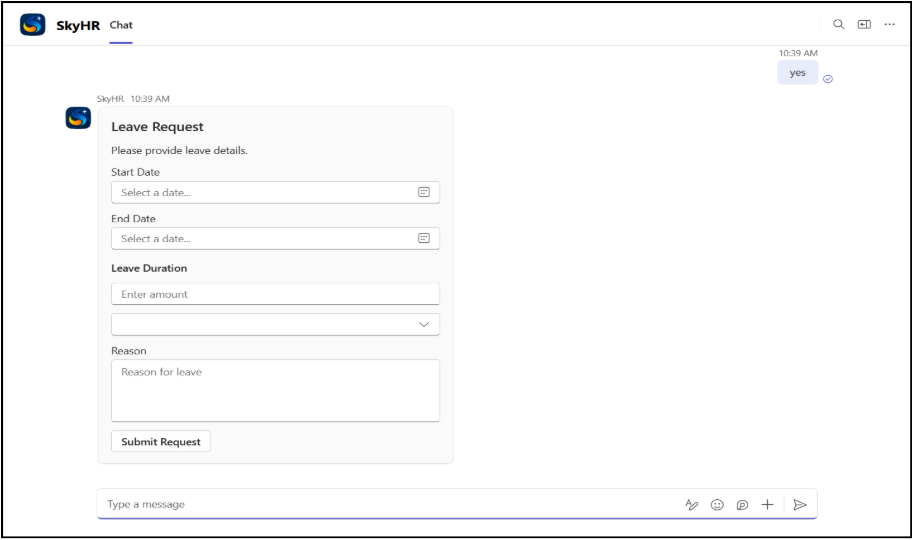Viewport: 912px width, 540px height.
Task: Click the sent 'yes' message bubble
Action: (797, 73)
